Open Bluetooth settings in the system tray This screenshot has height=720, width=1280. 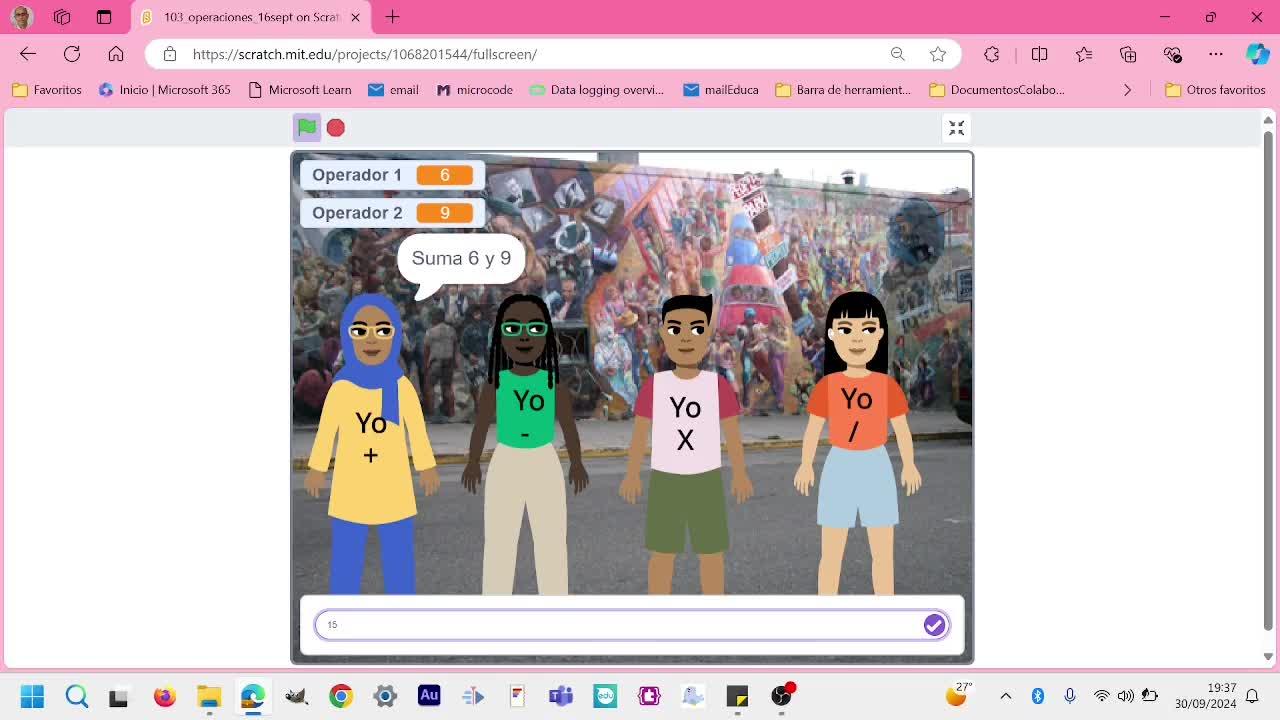click(x=1038, y=696)
